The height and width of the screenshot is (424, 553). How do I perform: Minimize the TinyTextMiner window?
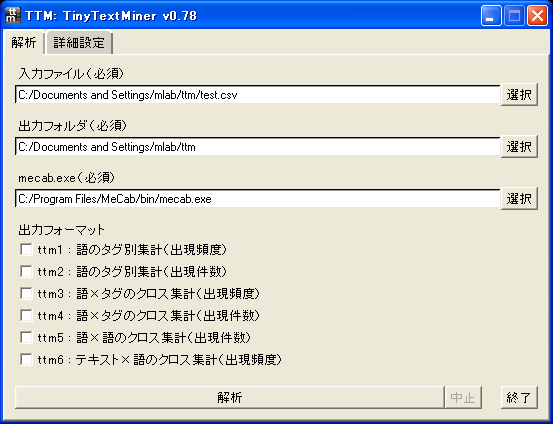pyautogui.click(x=491, y=16)
